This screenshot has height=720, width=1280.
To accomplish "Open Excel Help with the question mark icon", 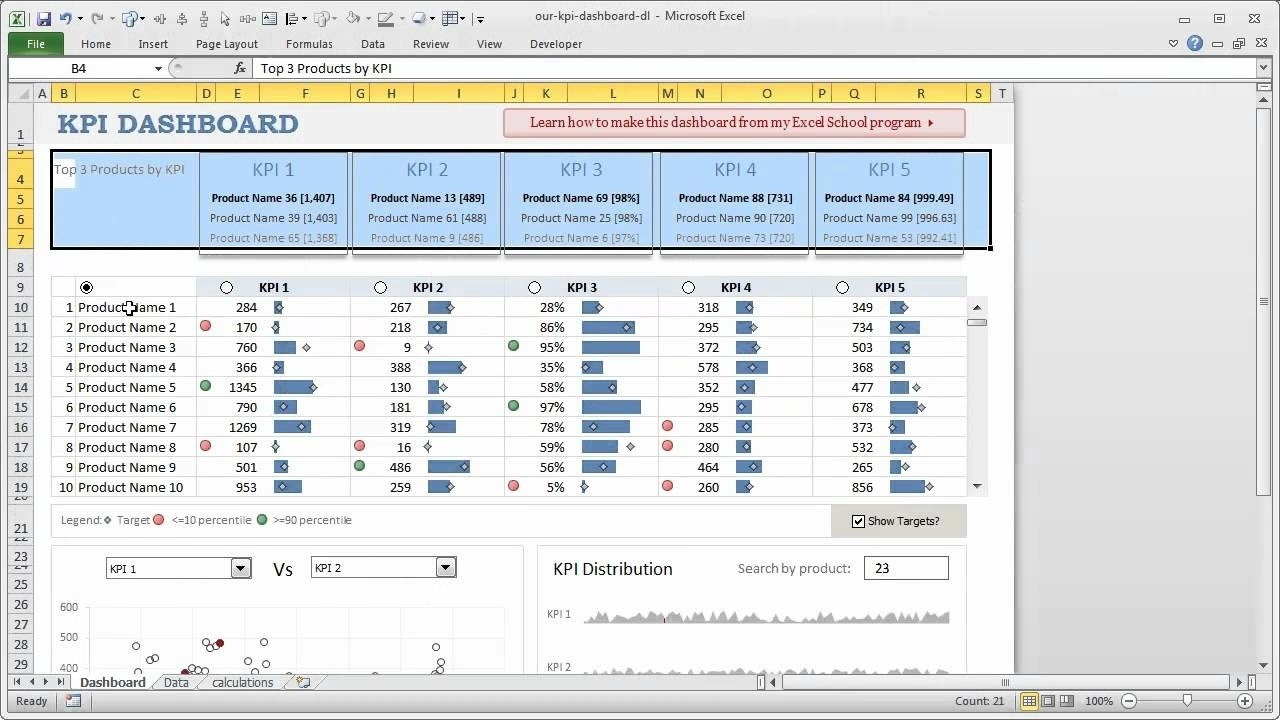I will pyautogui.click(x=1195, y=43).
